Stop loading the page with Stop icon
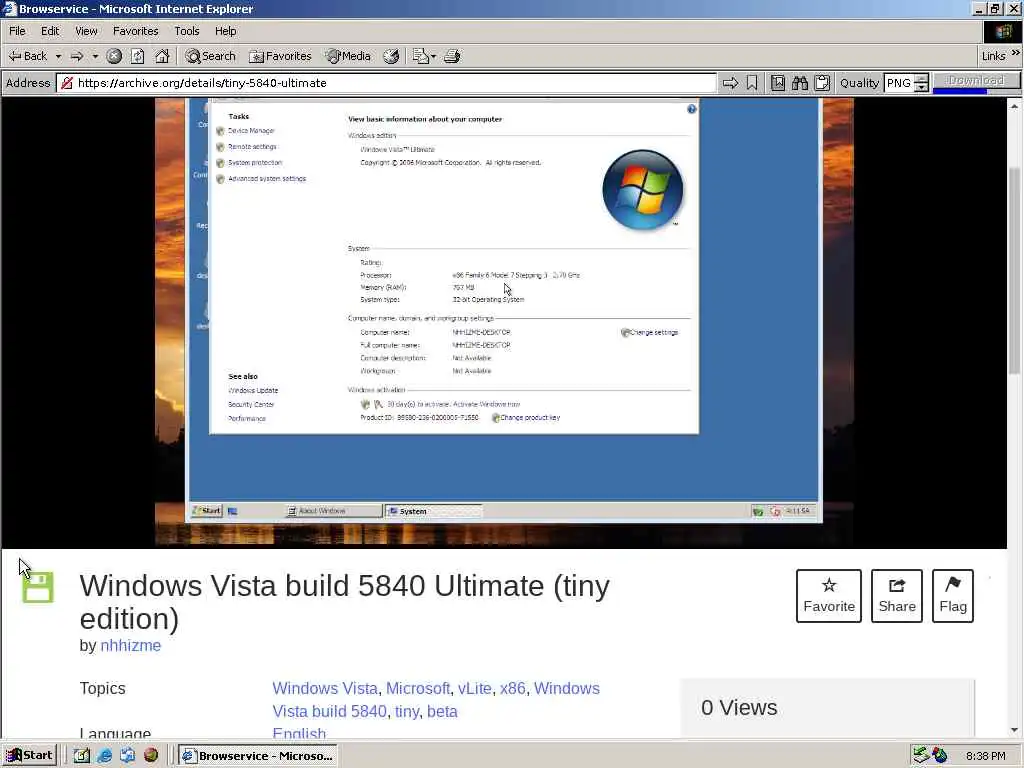This screenshot has height=768, width=1024. click(x=114, y=56)
